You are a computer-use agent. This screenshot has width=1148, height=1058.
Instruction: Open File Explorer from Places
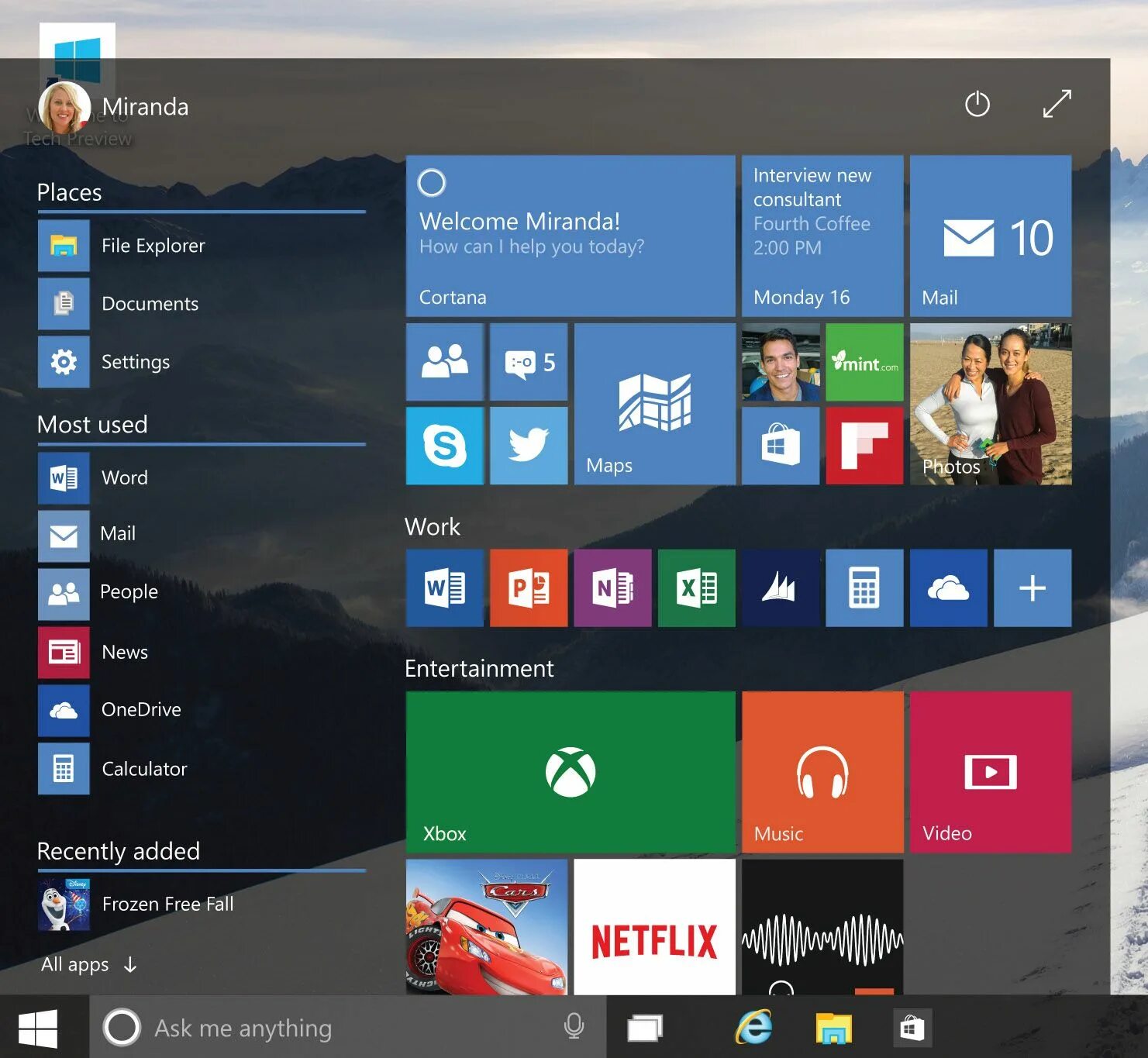[202, 246]
